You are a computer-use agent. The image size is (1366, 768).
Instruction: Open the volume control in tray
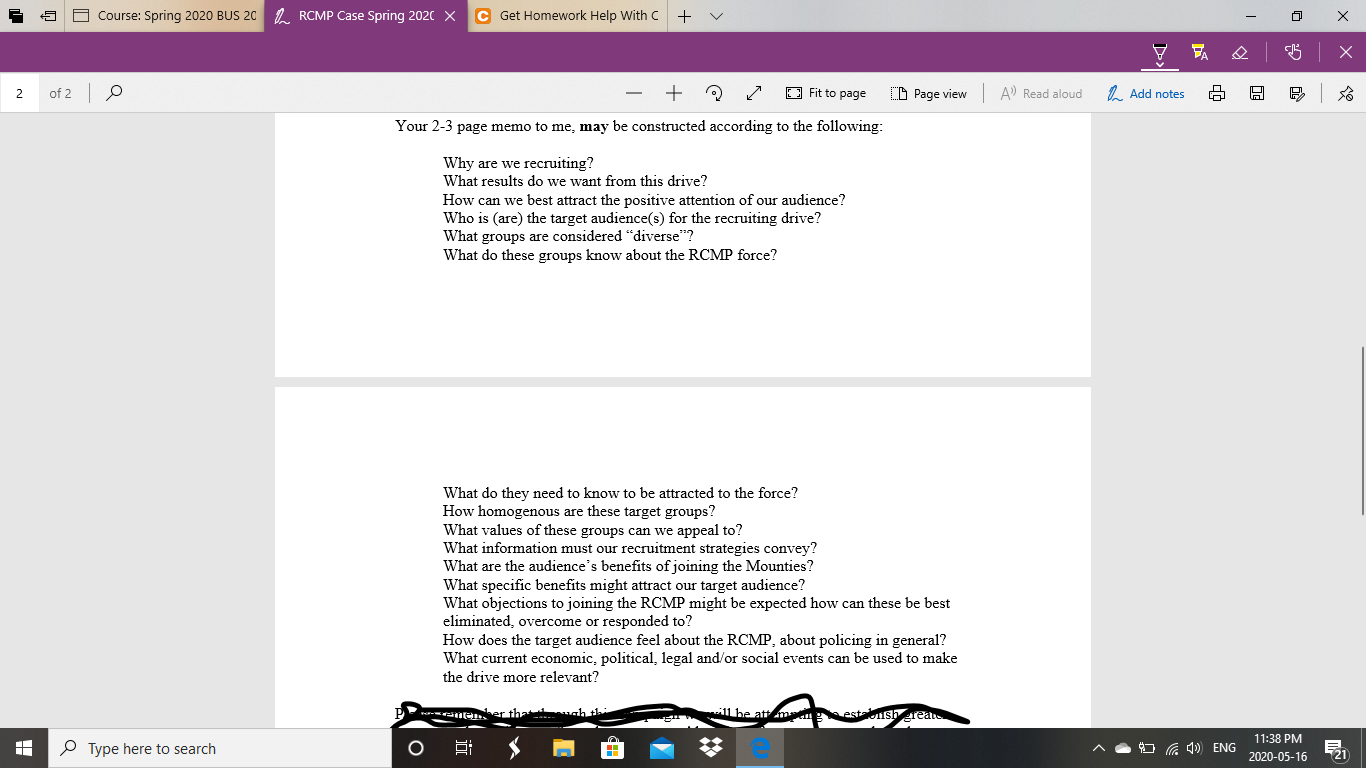pyautogui.click(x=1194, y=748)
